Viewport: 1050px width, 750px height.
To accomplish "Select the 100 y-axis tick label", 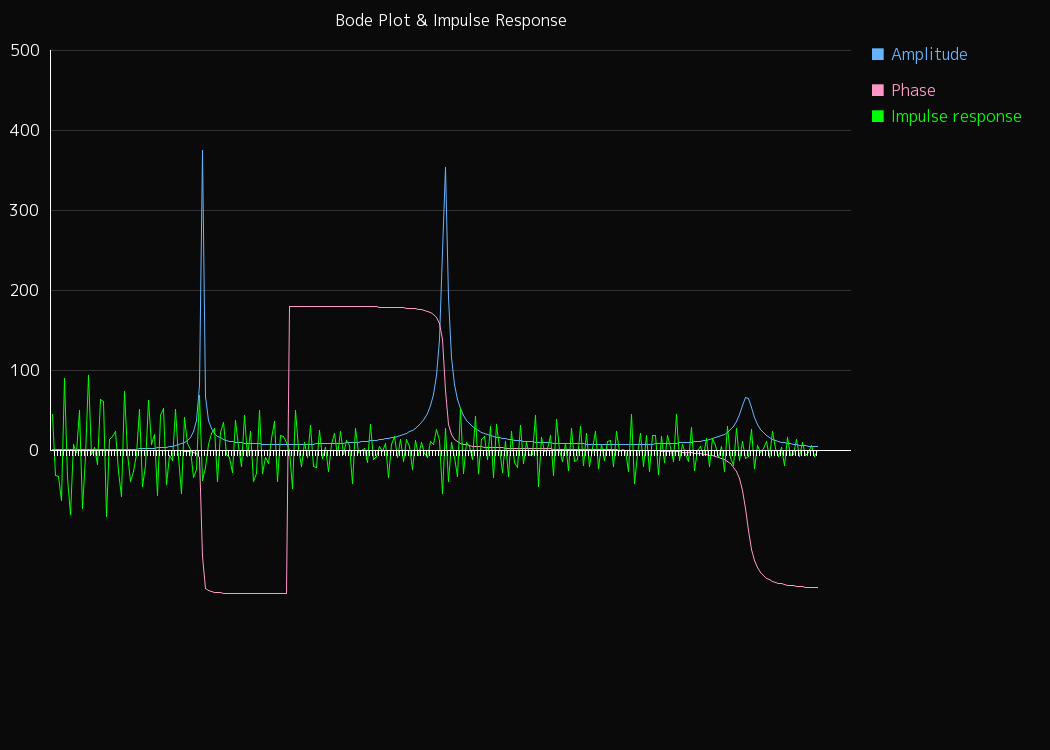I will pyautogui.click(x=24, y=371).
